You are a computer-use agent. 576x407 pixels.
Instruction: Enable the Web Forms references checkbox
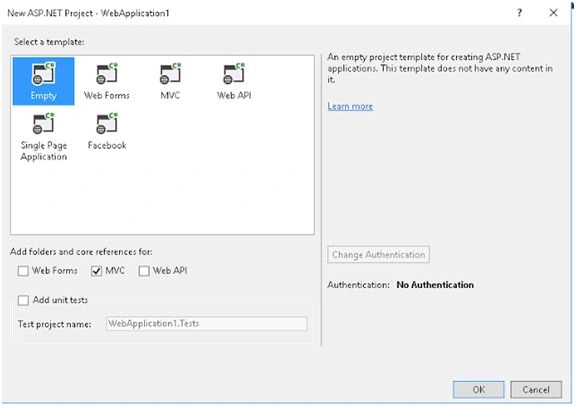coord(23,271)
